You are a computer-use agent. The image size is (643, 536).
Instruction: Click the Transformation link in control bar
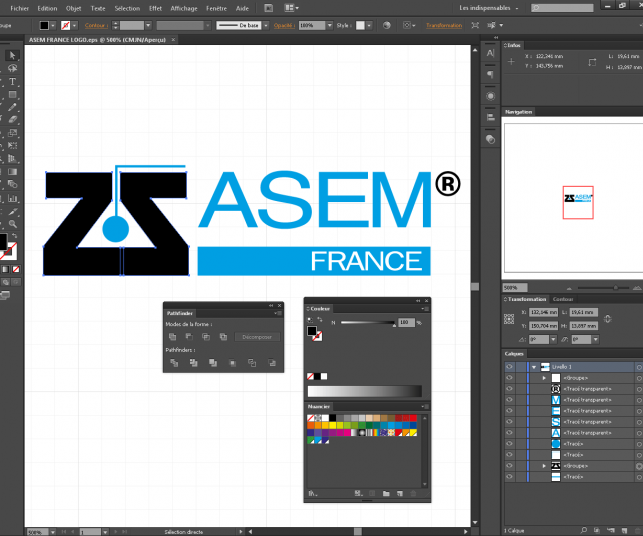pos(444,25)
